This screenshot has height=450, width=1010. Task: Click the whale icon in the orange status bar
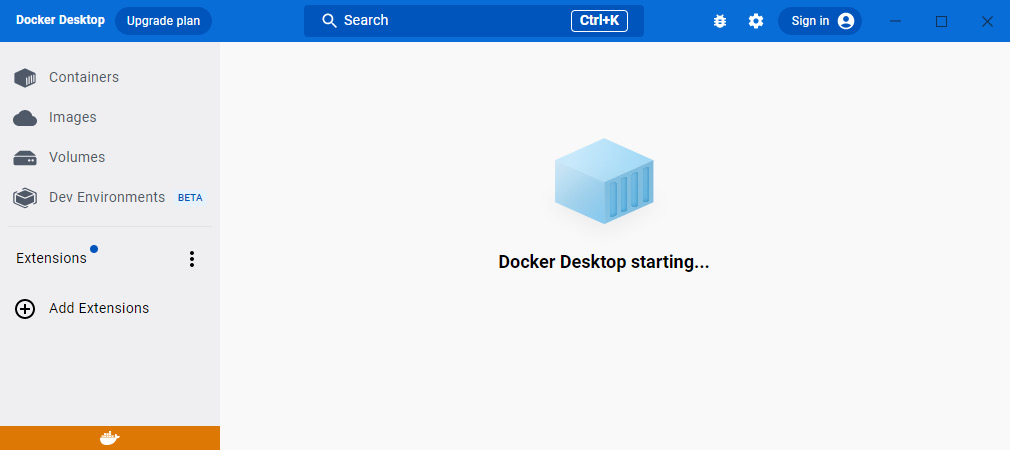click(x=110, y=438)
